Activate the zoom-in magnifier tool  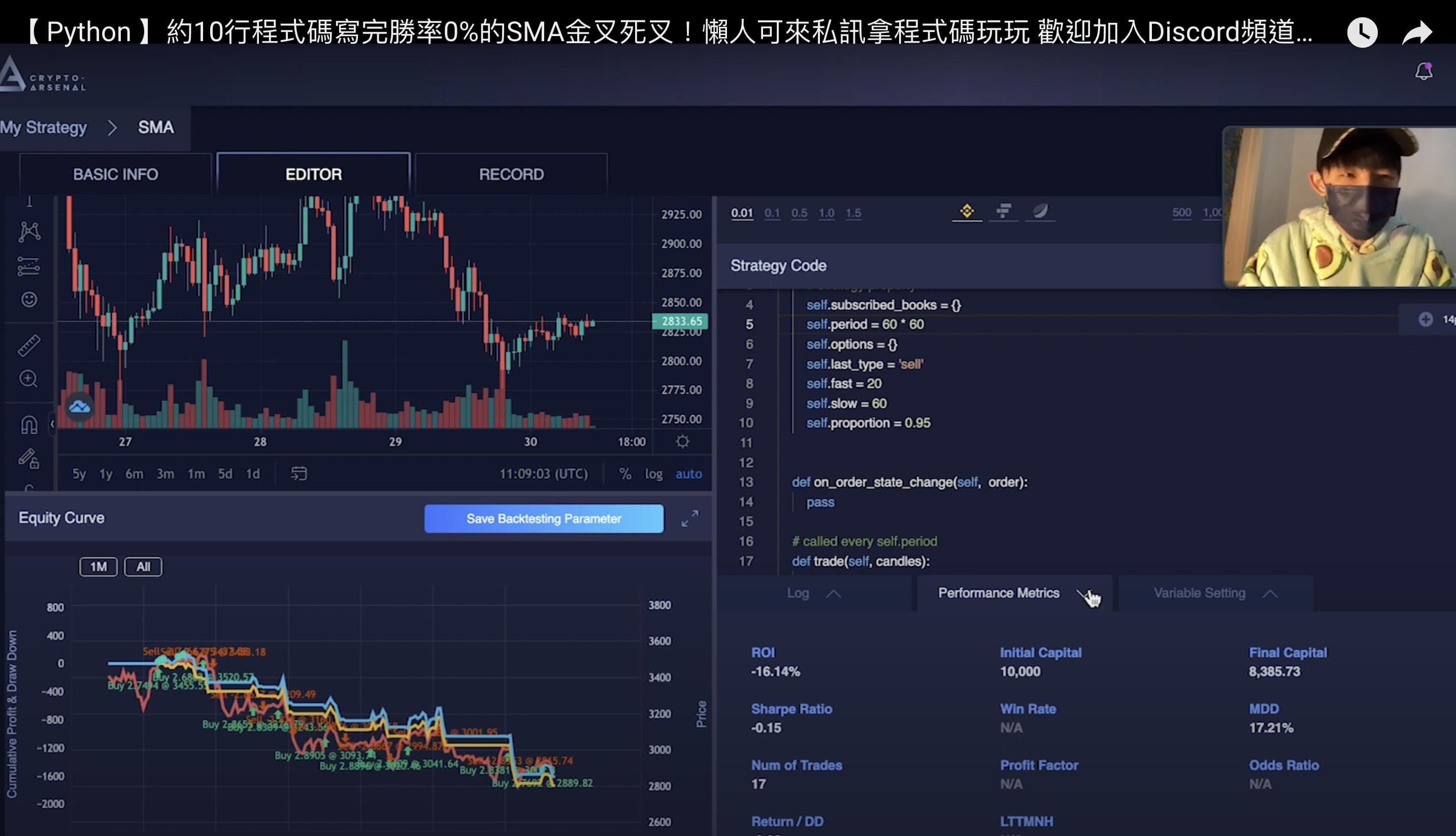click(x=30, y=378)
